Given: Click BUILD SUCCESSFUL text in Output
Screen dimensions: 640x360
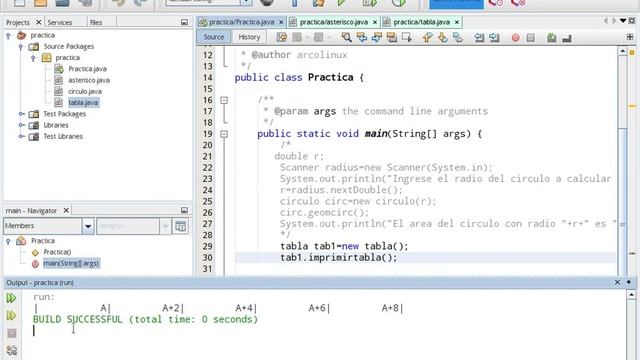Looking at the screenshot, I should pos(78,319).
